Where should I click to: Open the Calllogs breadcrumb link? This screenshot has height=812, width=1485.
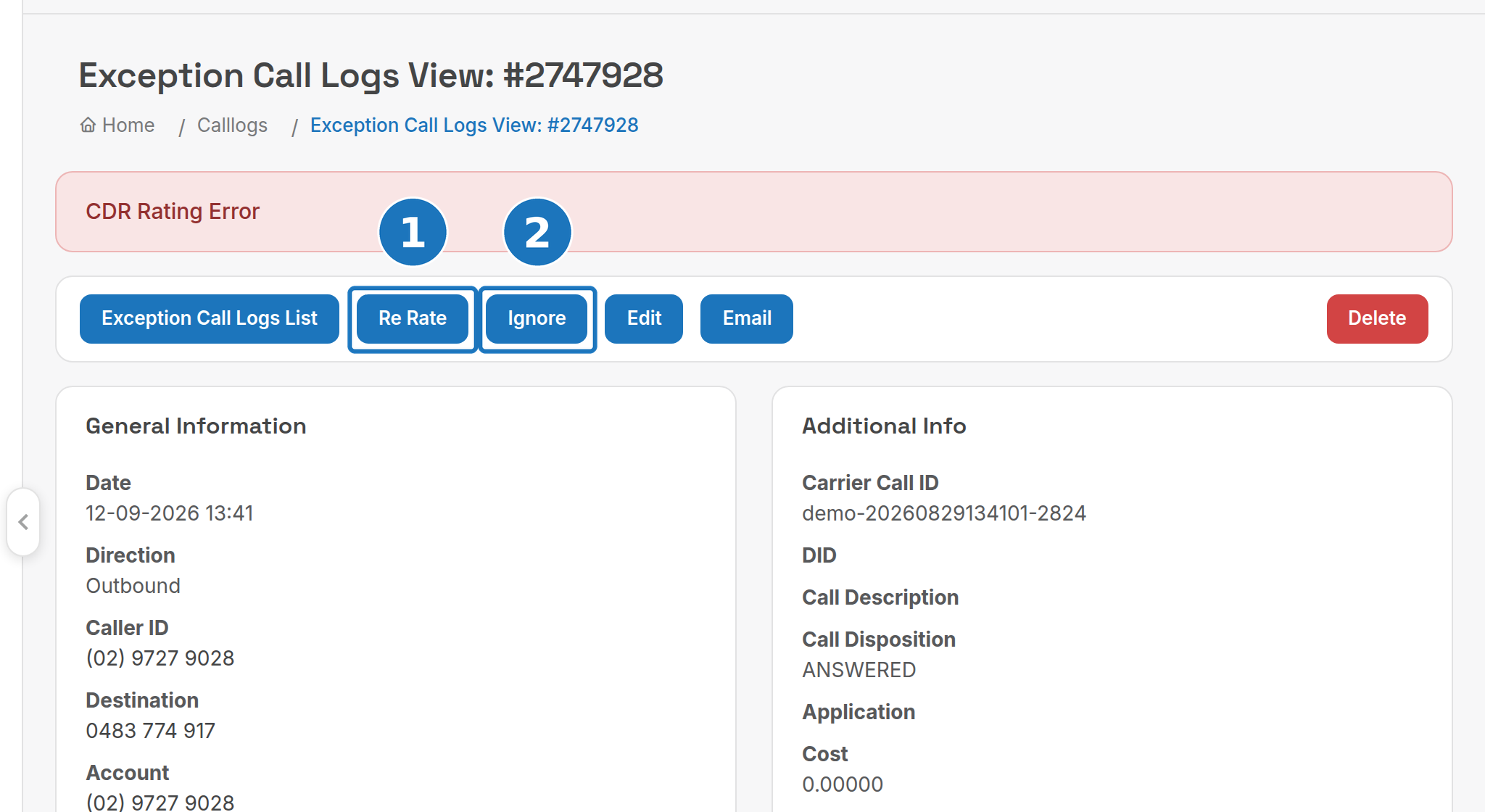232,125
